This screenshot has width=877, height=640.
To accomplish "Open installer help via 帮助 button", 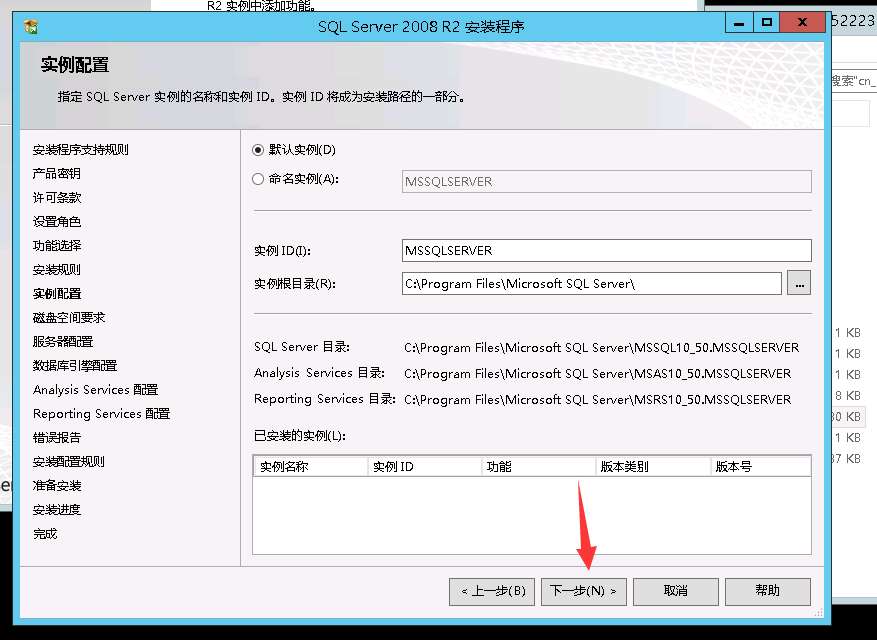I will pos(768,591).
